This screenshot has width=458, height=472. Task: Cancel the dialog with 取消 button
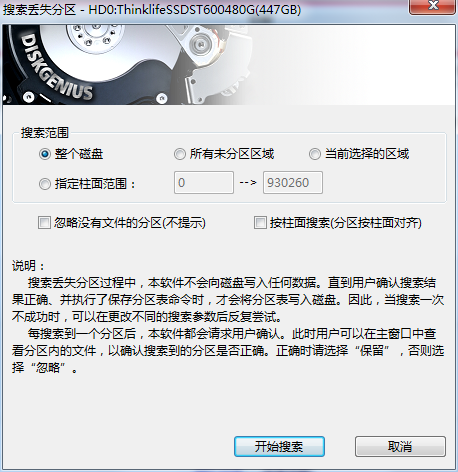pyautogui.click(x=400, y=446)
